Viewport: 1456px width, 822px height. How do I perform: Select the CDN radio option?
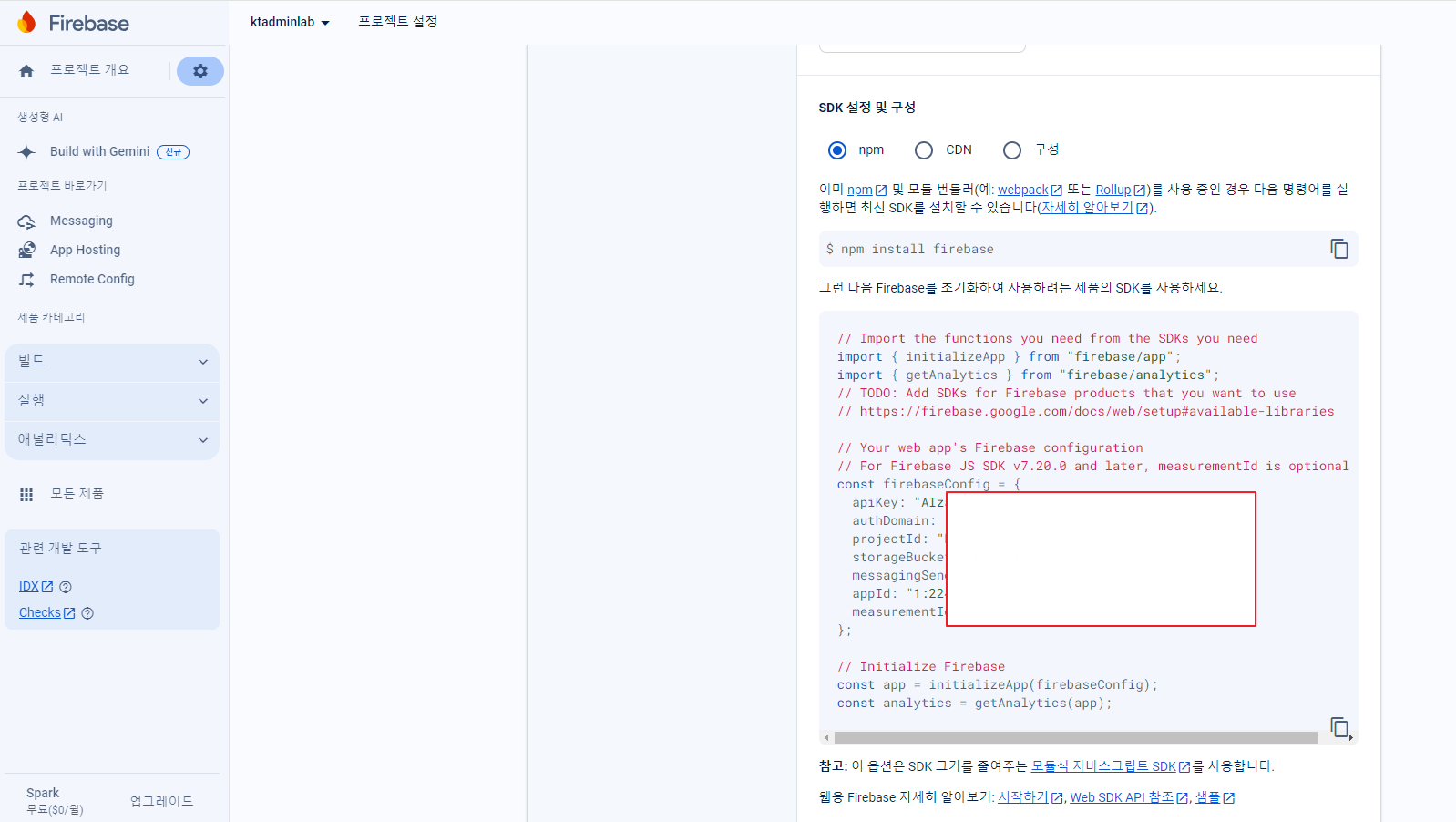point(924,149)
